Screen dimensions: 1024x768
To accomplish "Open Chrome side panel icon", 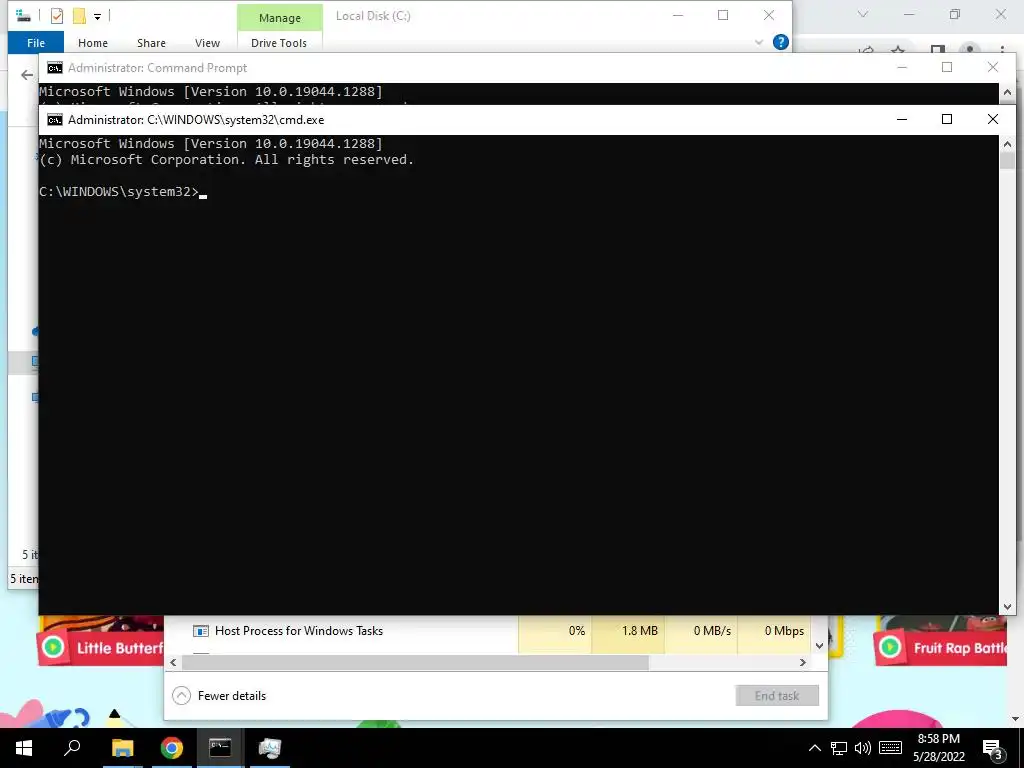I will 937,49.
